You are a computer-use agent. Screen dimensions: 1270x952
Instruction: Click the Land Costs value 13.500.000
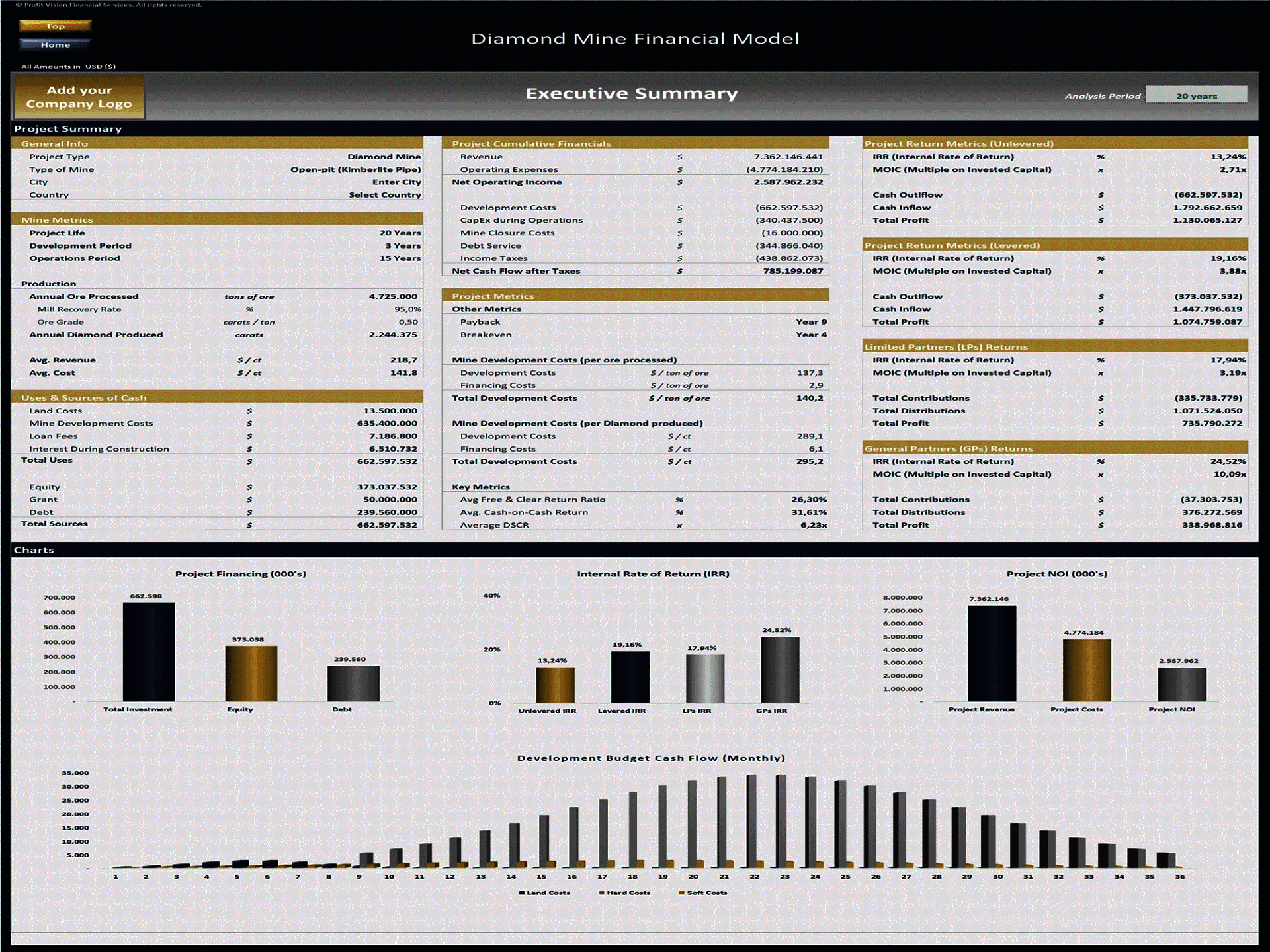point(390,411)
